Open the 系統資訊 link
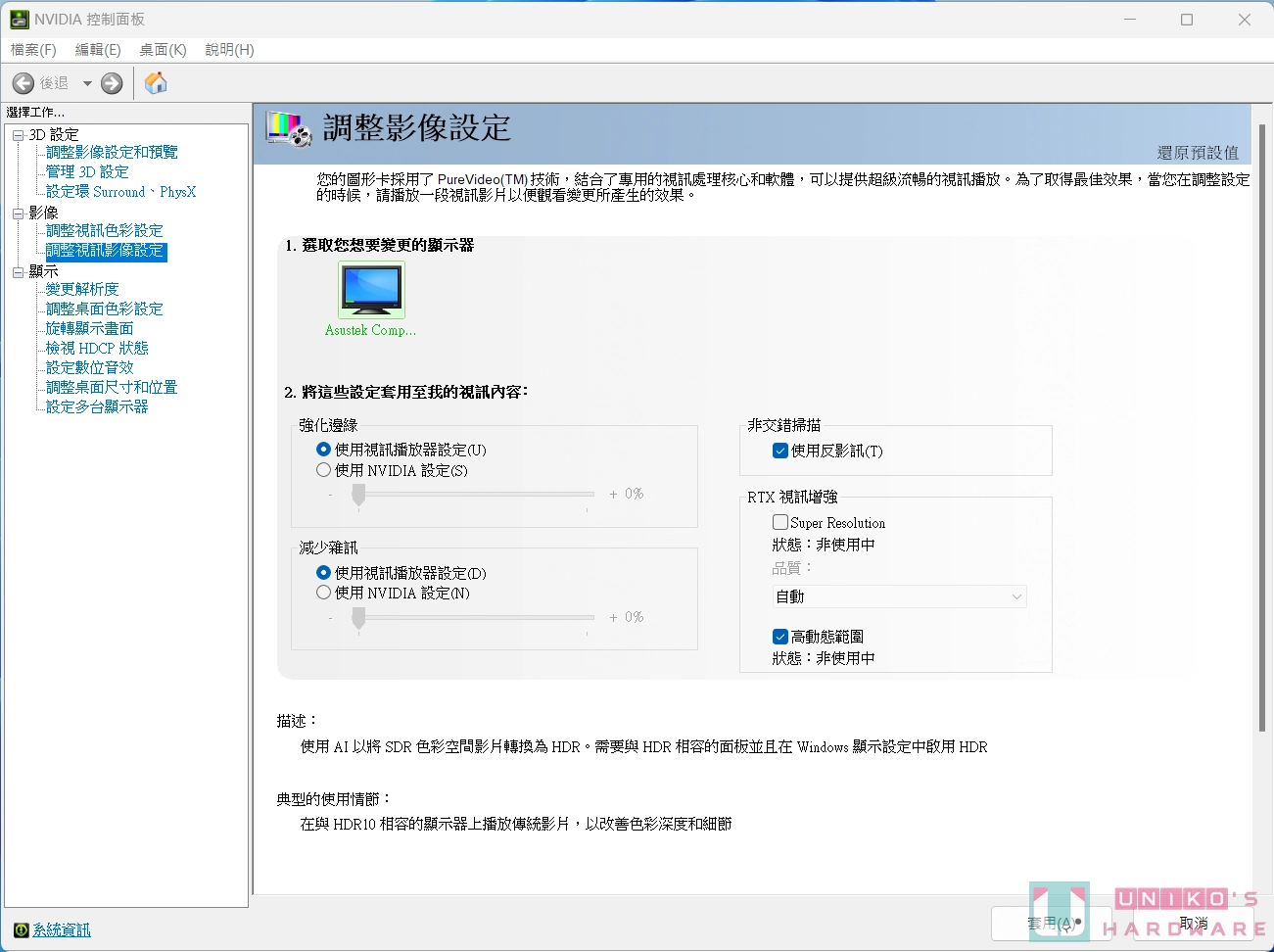Image resolution: width=1274 pixels, height=952 pixels. tap(62, 929)
